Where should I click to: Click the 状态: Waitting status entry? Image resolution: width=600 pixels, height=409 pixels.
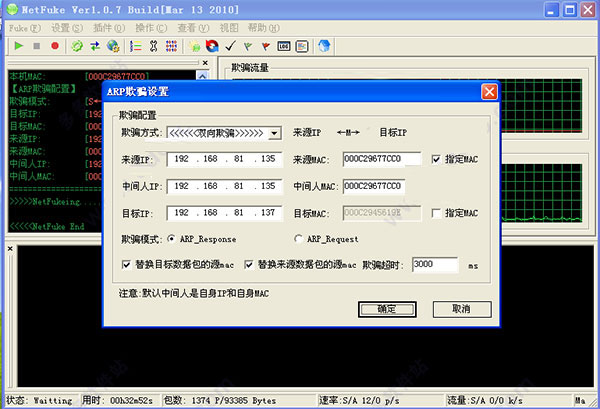[x=39, y=401]
